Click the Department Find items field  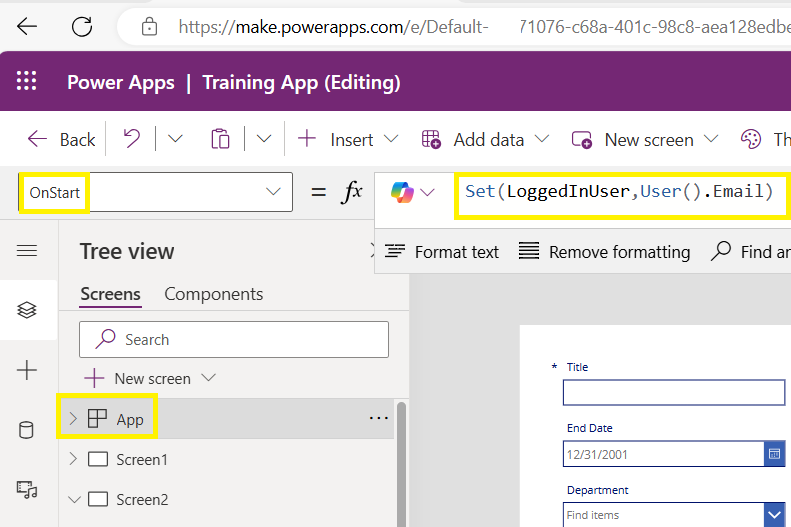coord(663,515)
